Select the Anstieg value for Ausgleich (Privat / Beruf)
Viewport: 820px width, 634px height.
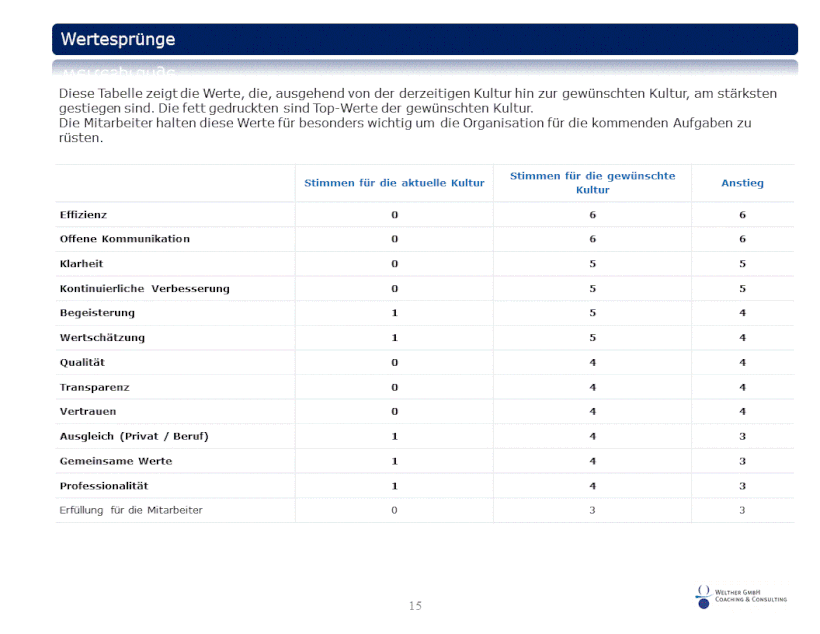point(742,436)
